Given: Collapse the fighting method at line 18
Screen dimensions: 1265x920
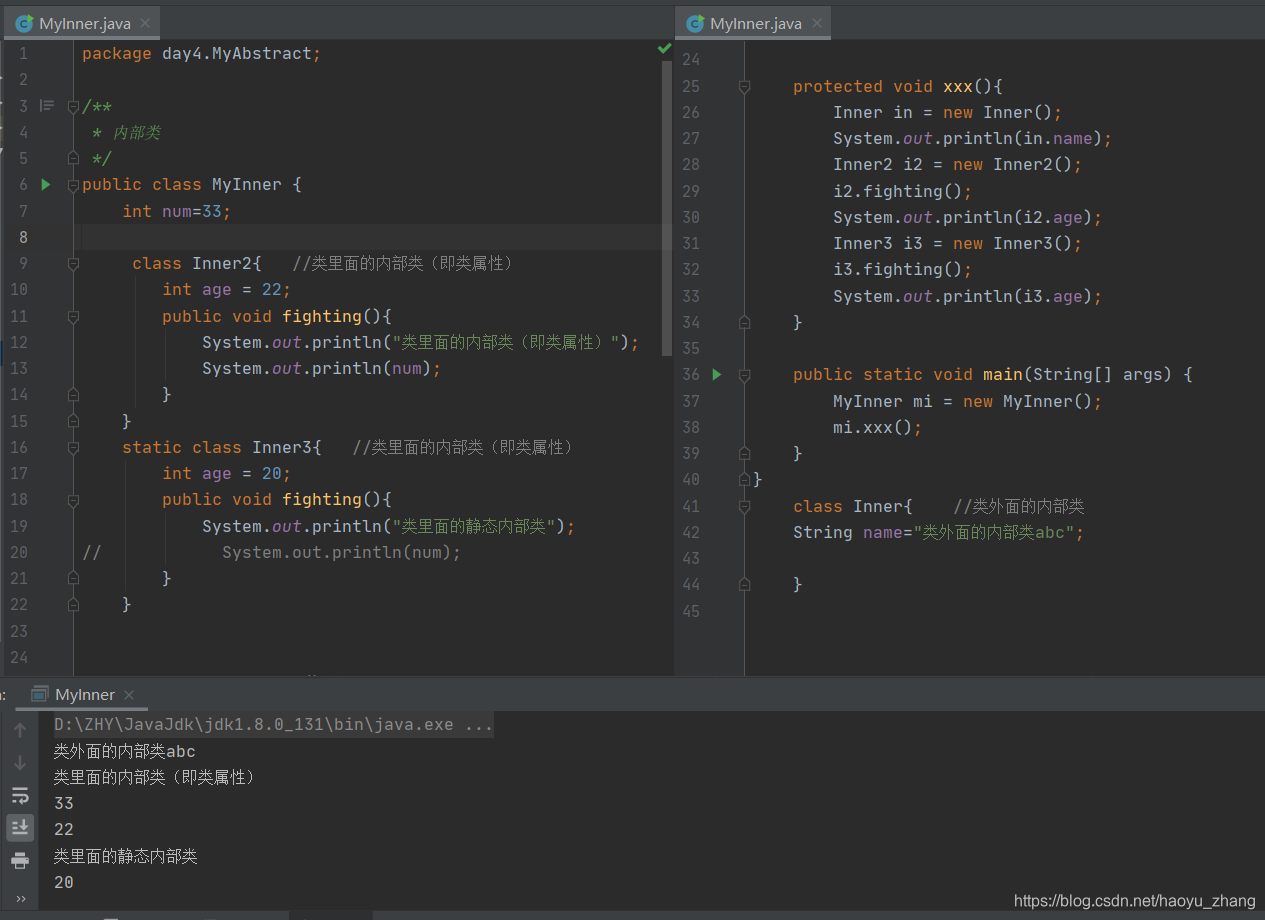Looking at the screenshot, I should (x=73, y=499).
